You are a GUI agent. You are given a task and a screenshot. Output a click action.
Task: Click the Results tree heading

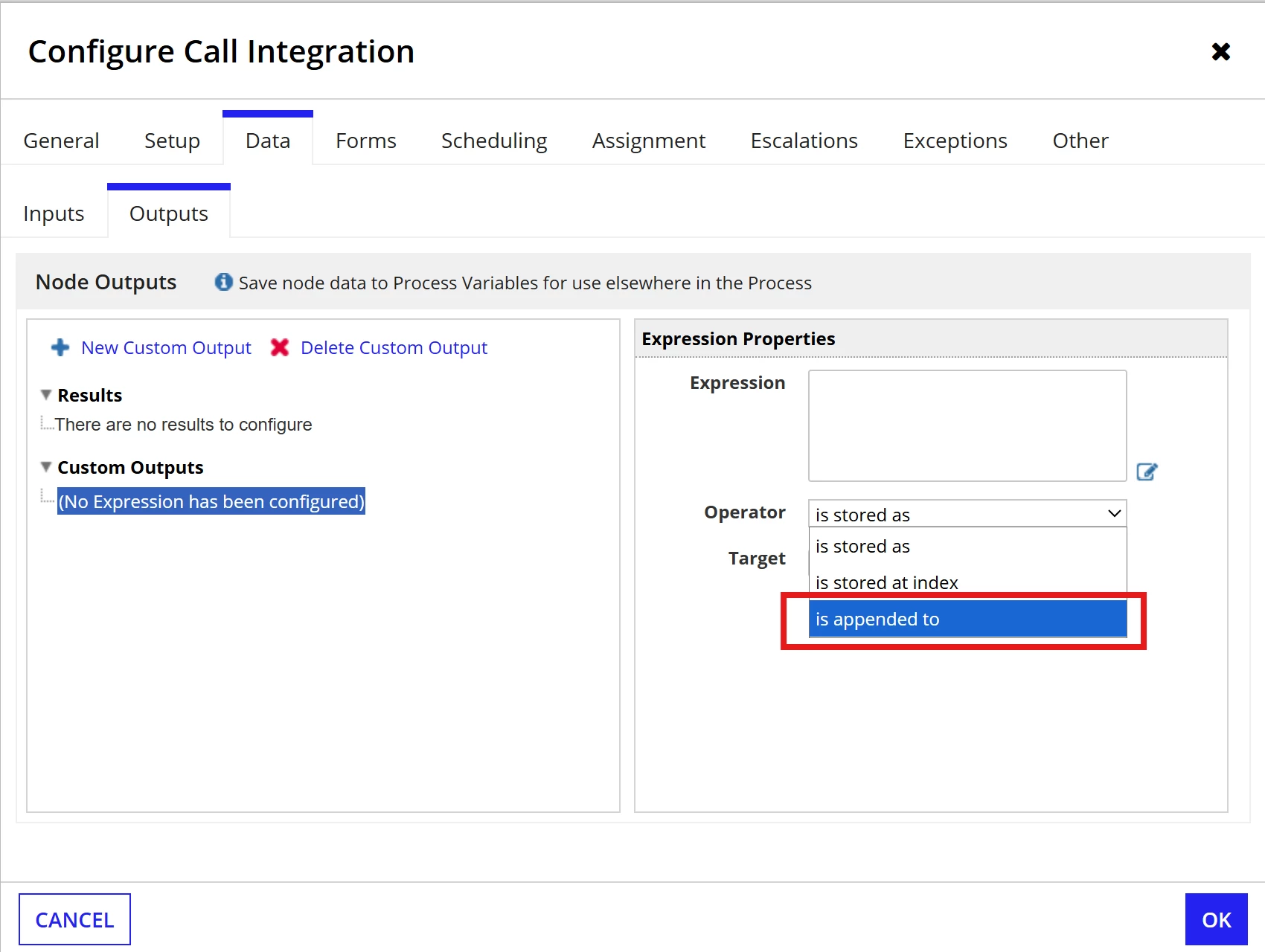tap(90, 395)
